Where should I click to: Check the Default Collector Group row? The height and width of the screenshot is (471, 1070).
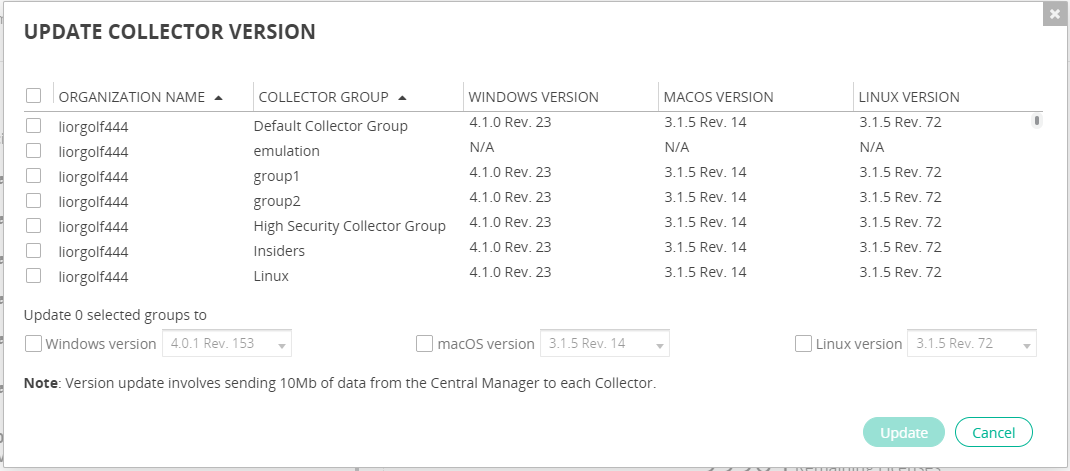(x=33, y=126)
